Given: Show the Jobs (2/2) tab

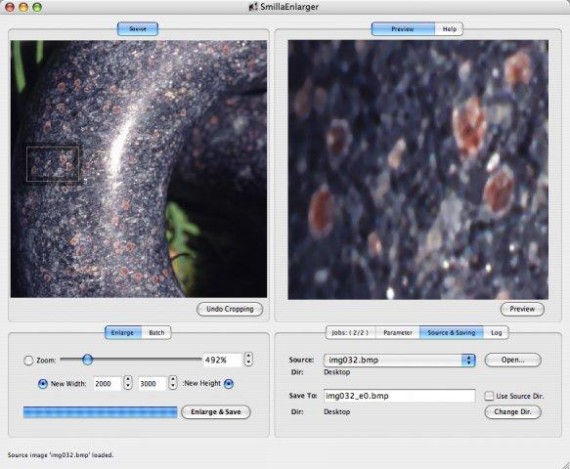Looking at the screenshot, I should click(x=350, y=333).
